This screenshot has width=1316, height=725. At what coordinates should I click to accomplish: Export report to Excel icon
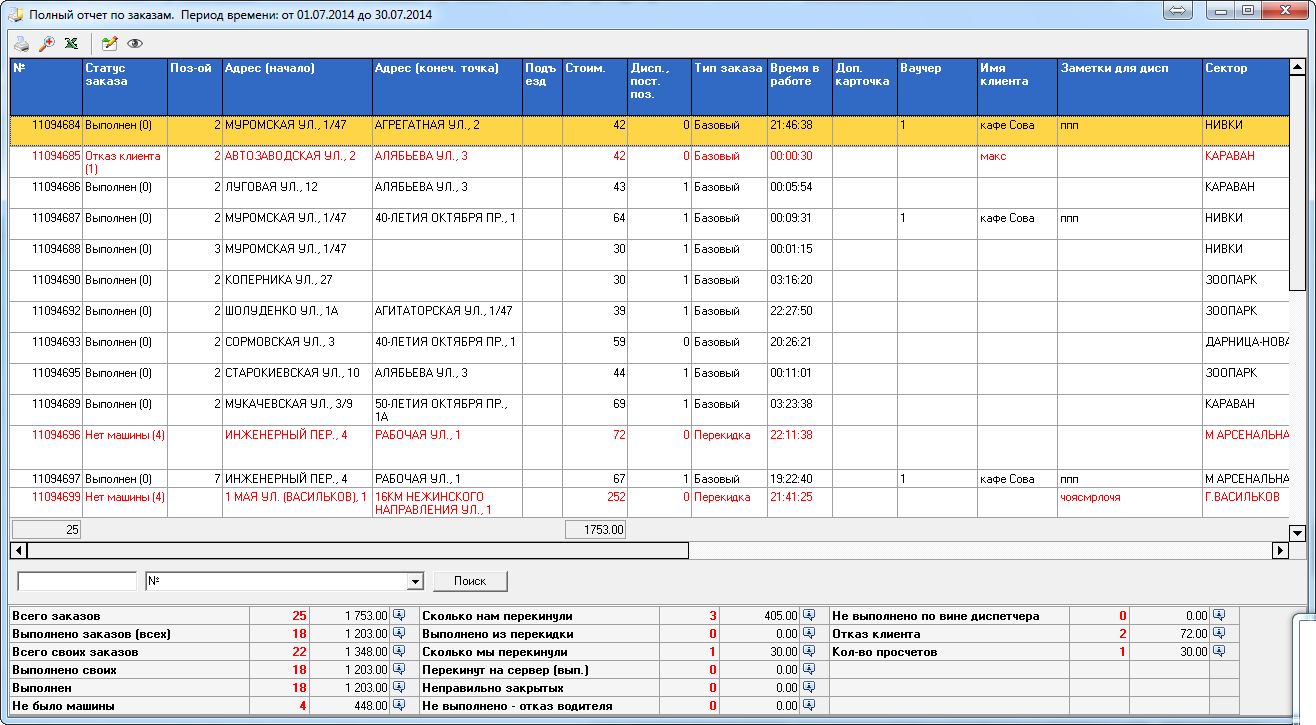coord(71,43)
